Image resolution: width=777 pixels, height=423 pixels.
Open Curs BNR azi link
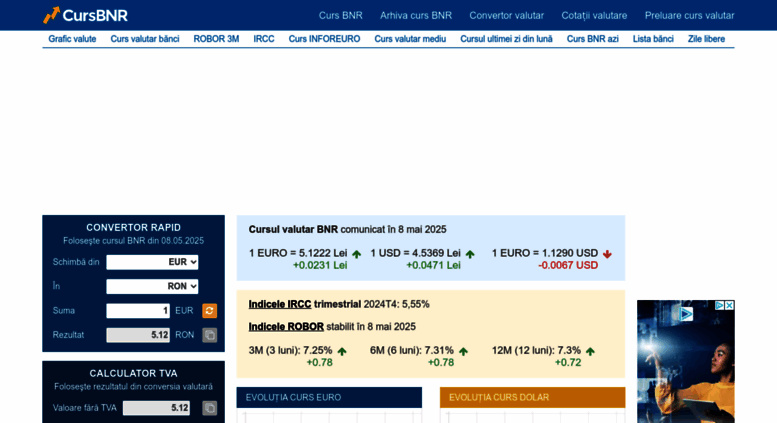click(x=592, y=39)
